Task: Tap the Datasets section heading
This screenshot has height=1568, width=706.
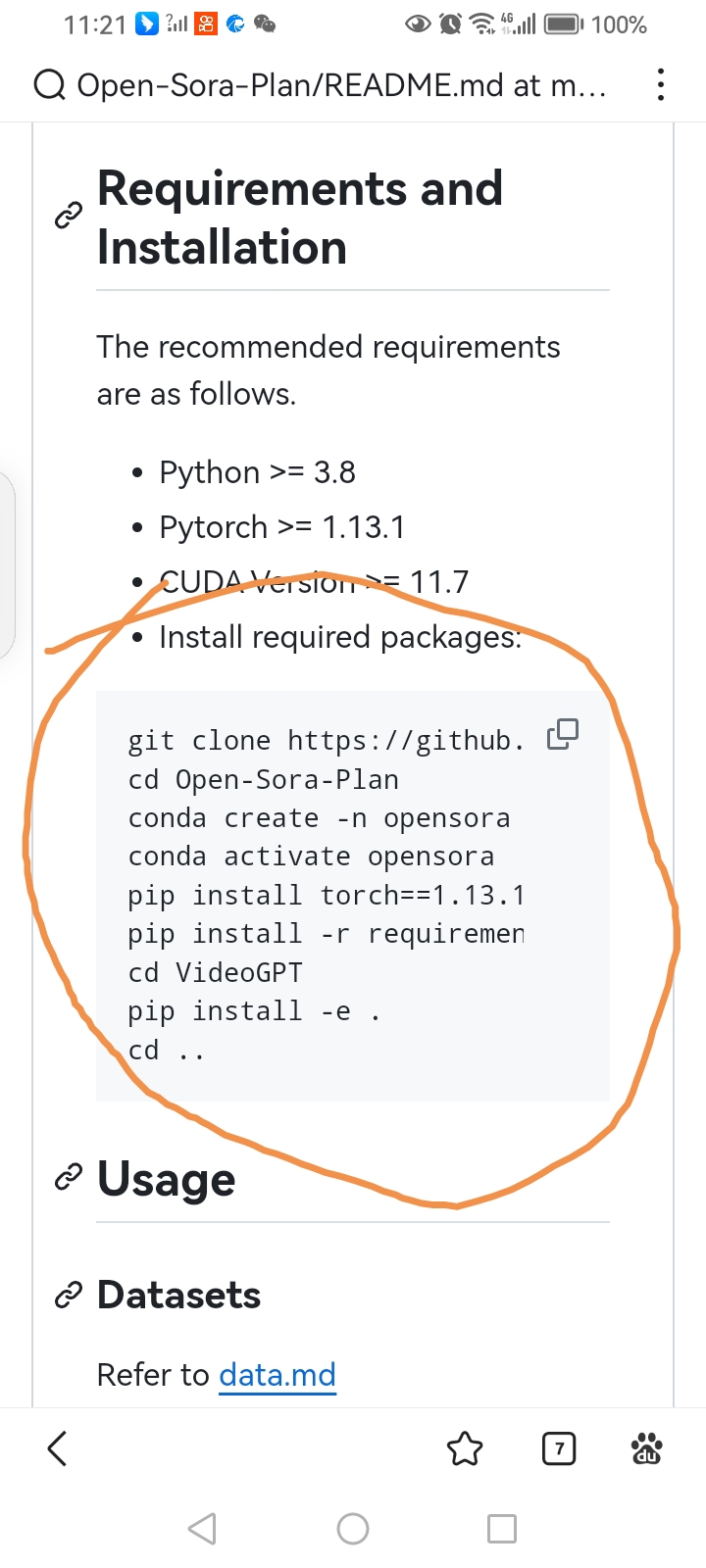Action: (x=179, y=1296)
